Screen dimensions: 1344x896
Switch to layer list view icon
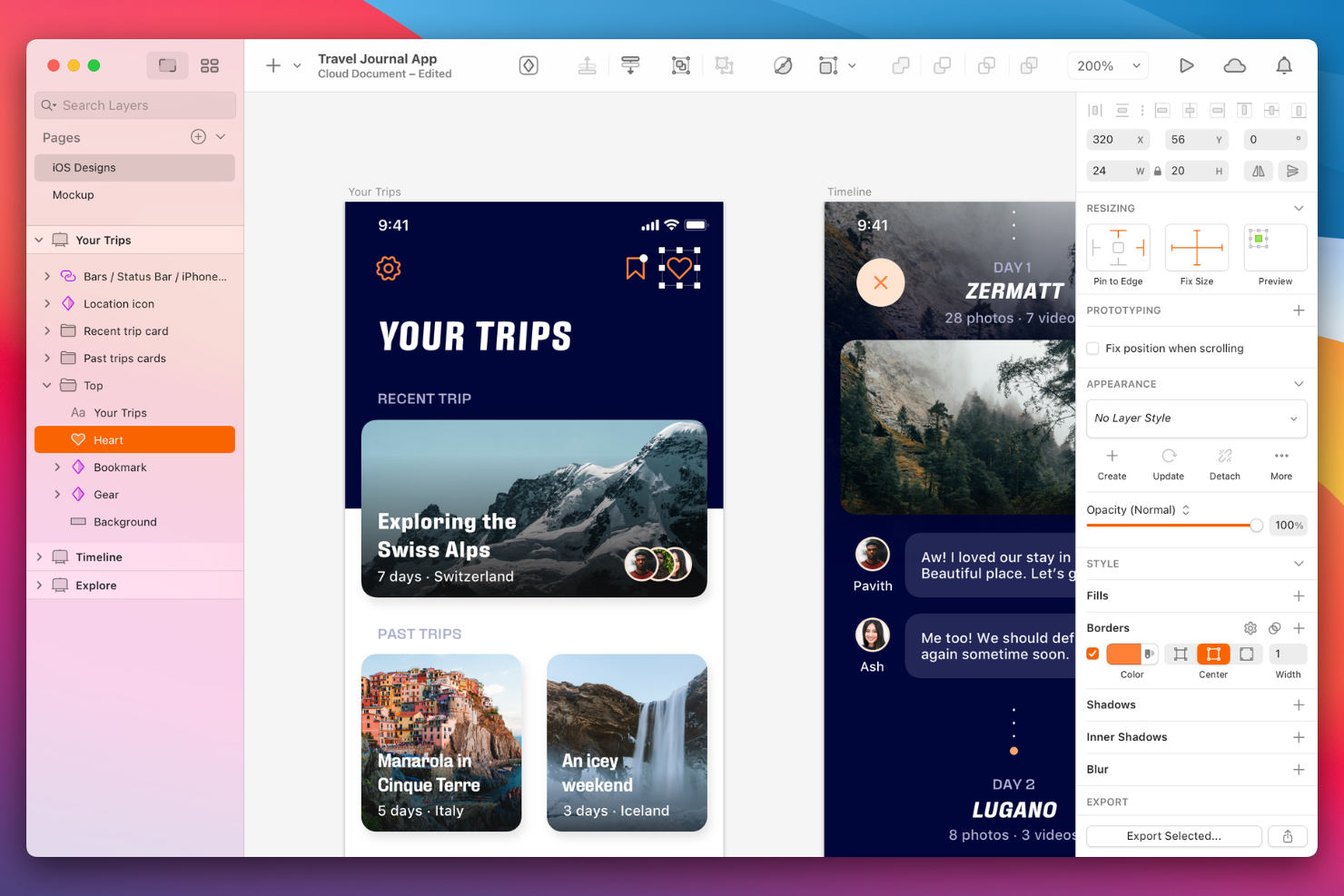click(x=167, y=65)
